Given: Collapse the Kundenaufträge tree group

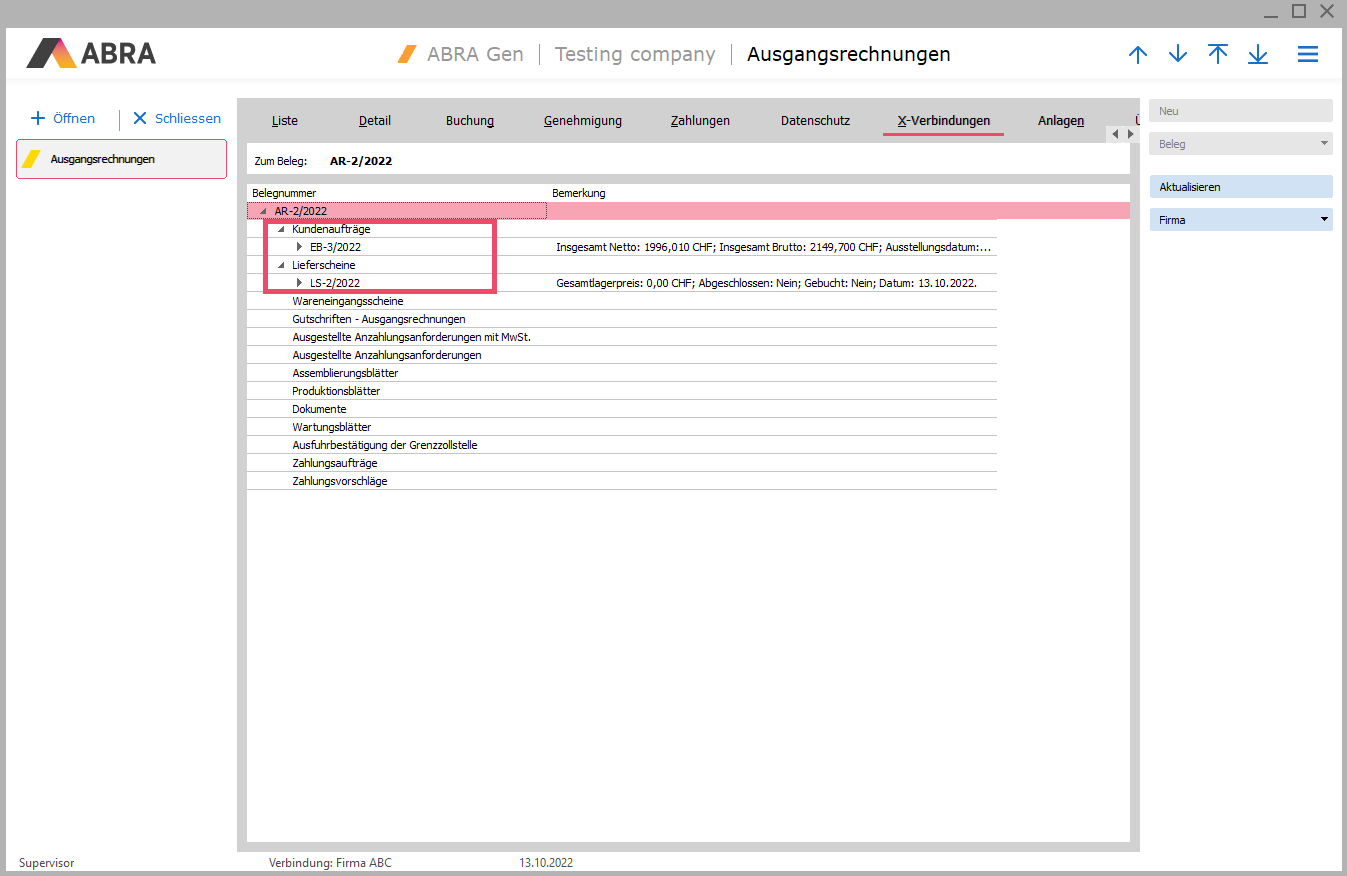Looking at the screenshot, I should click(281, 229).
